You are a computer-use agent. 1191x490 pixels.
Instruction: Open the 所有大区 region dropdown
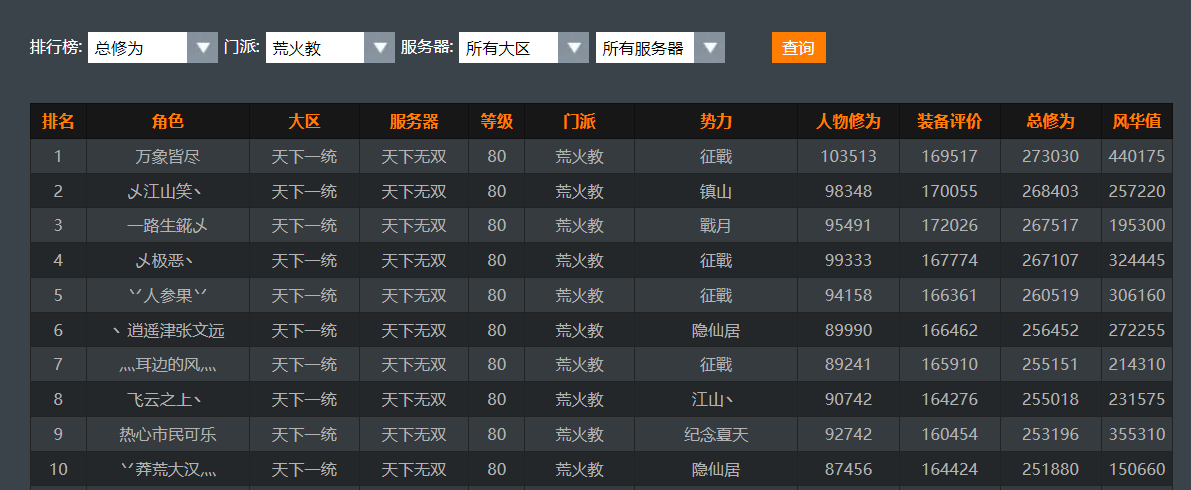(523, 48)
